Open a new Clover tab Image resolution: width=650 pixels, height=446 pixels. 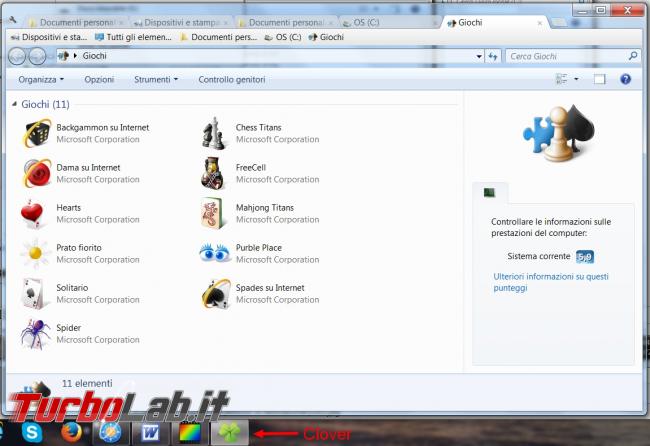pos(559,22)
